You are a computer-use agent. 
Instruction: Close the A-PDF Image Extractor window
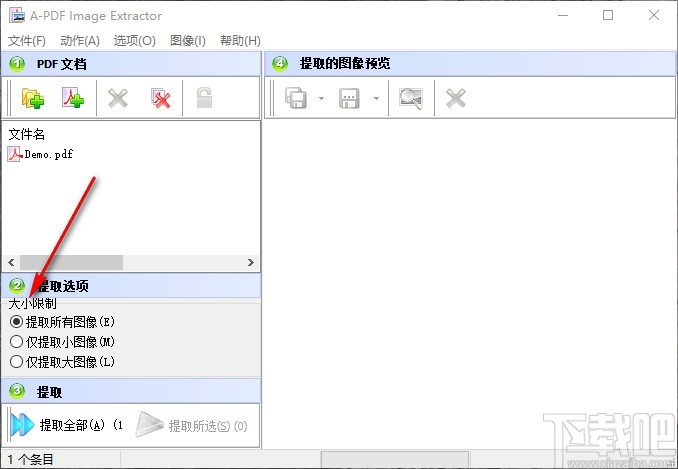coord(654,15)
